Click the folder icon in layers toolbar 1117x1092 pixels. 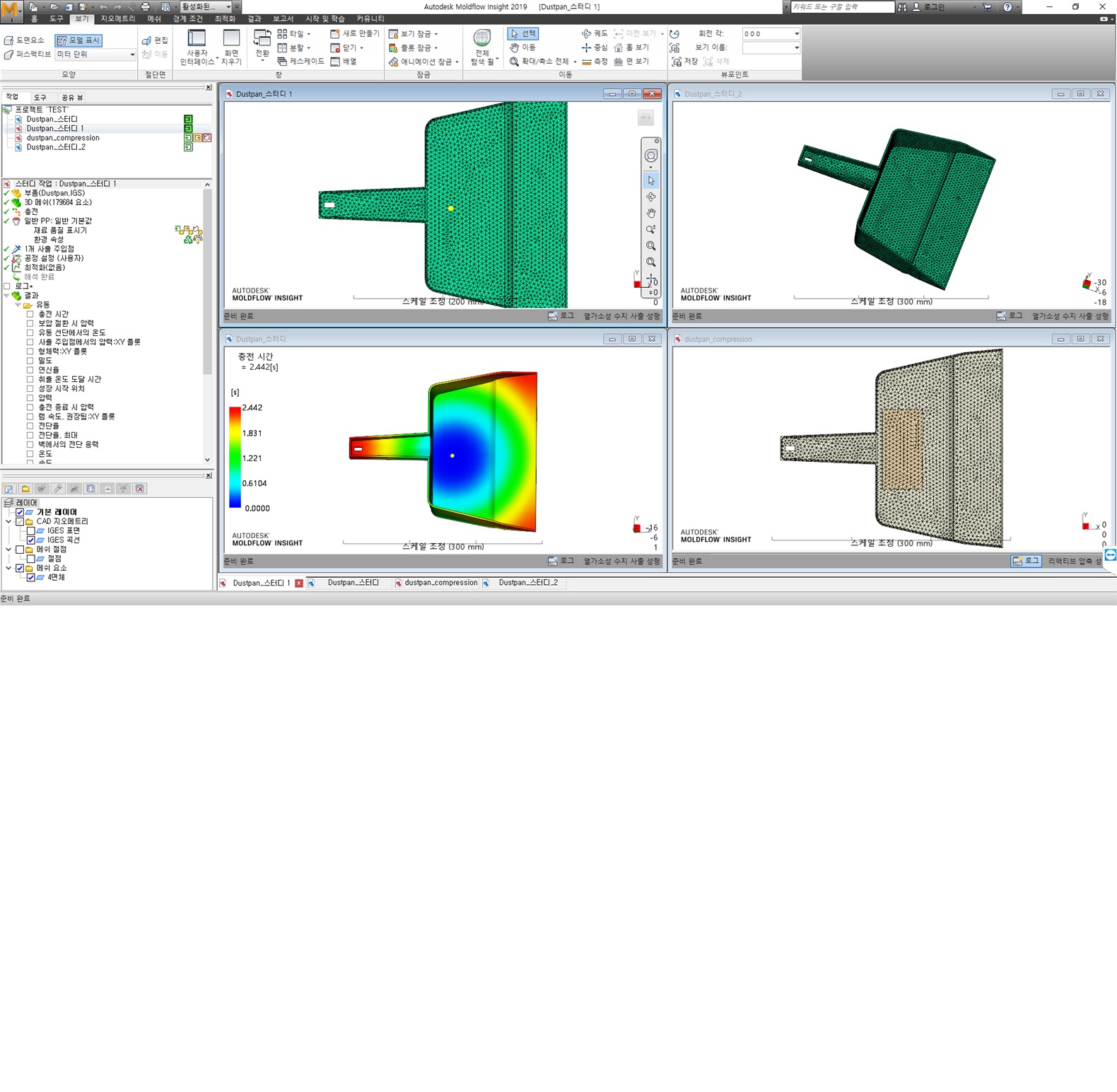pos(25,489)
